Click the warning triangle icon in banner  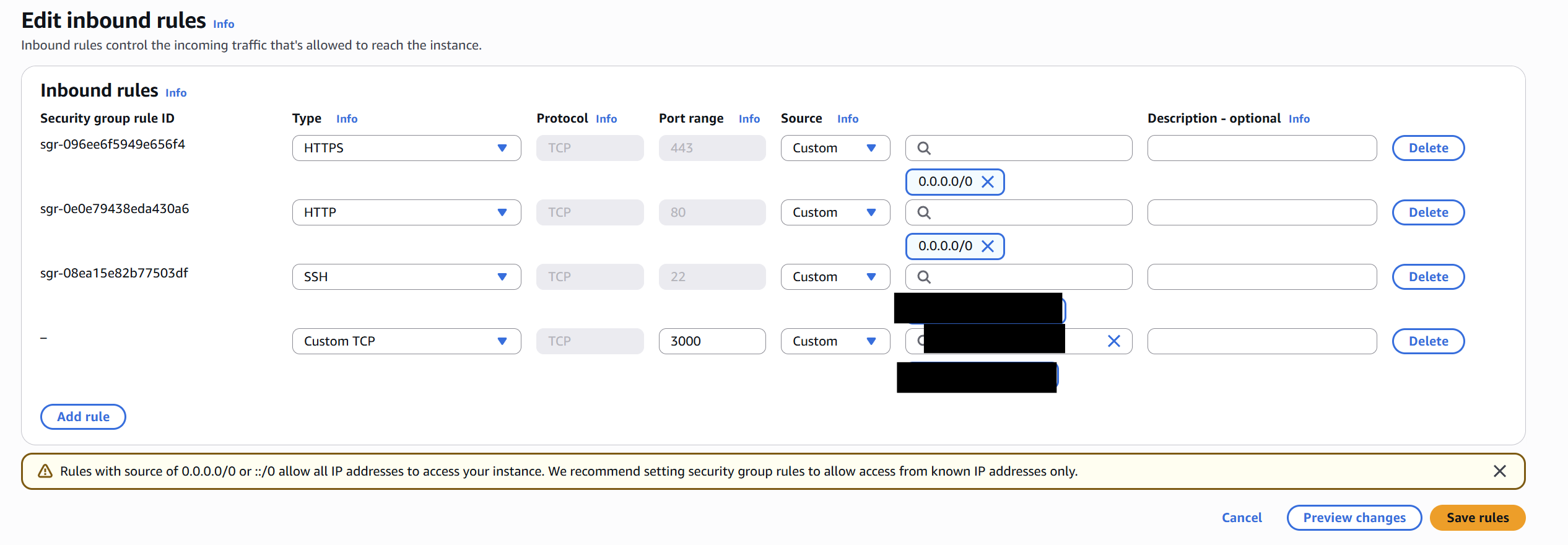pos(45,471)
